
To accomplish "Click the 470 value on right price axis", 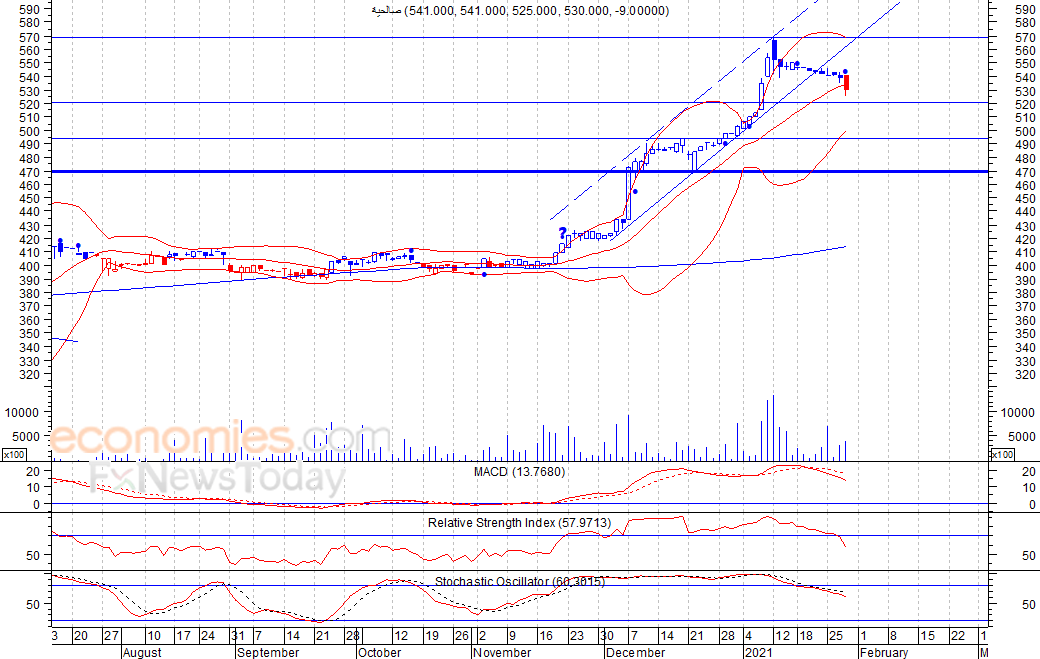I will click(x=1025, y=172).
